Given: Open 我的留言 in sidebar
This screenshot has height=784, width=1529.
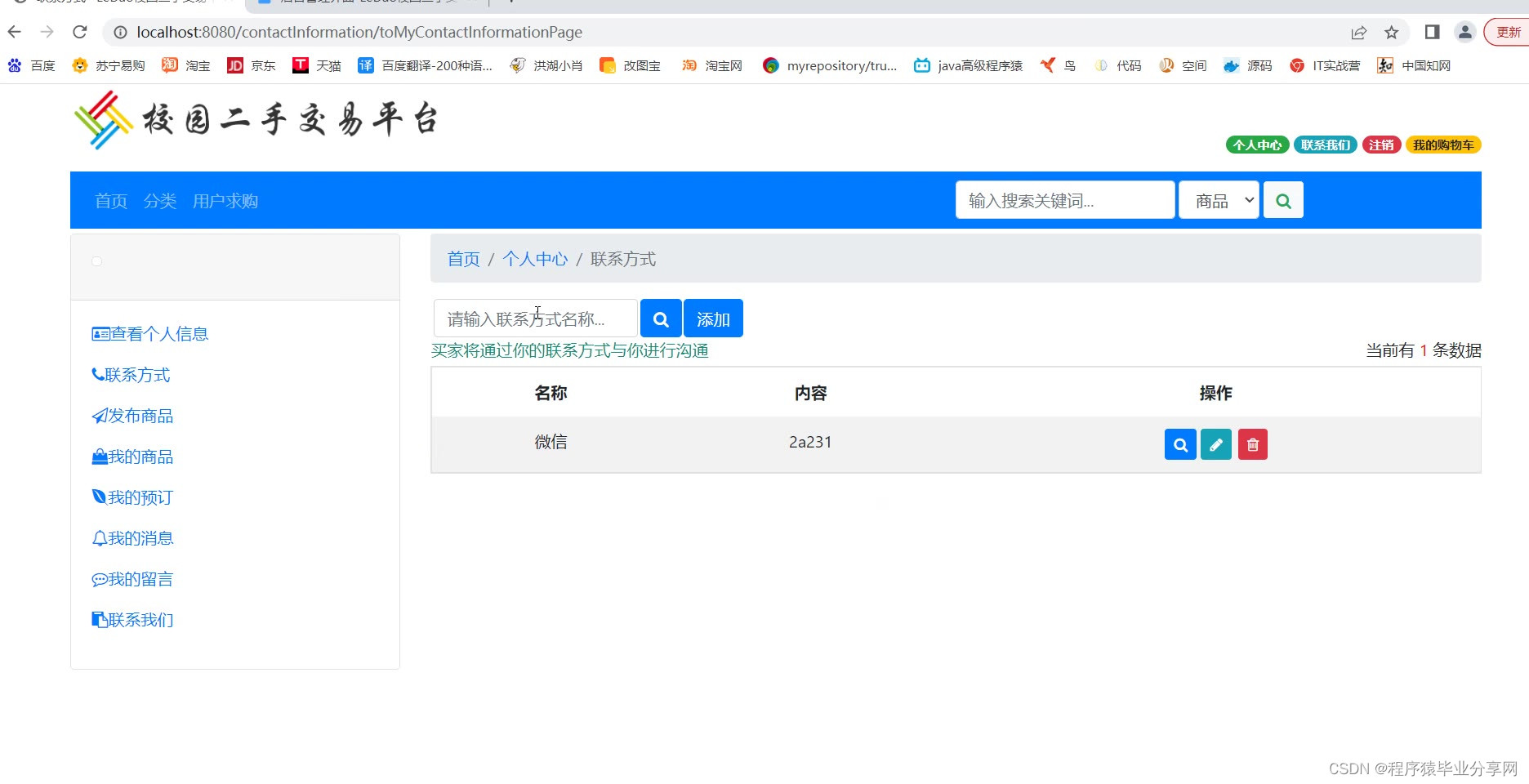Looking at the screenshot, I should 132,579.
